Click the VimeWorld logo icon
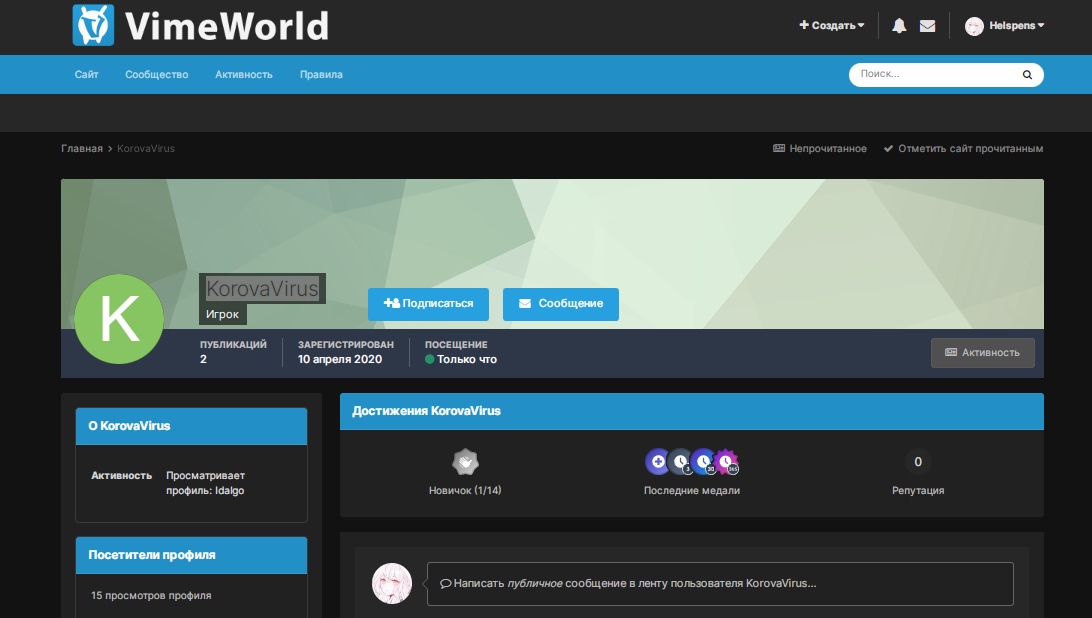The image size is (1092, 618). 94,26
